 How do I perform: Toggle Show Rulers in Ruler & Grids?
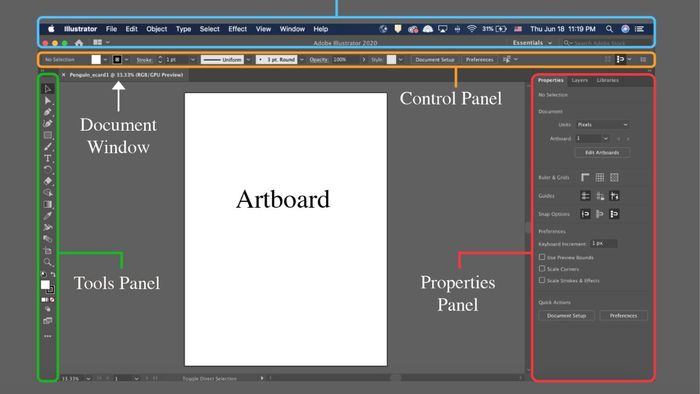point(585,178)
